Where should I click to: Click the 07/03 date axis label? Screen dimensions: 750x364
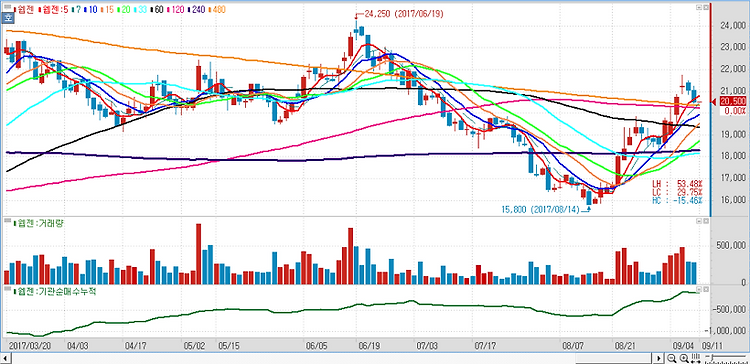tap(427, 345)
